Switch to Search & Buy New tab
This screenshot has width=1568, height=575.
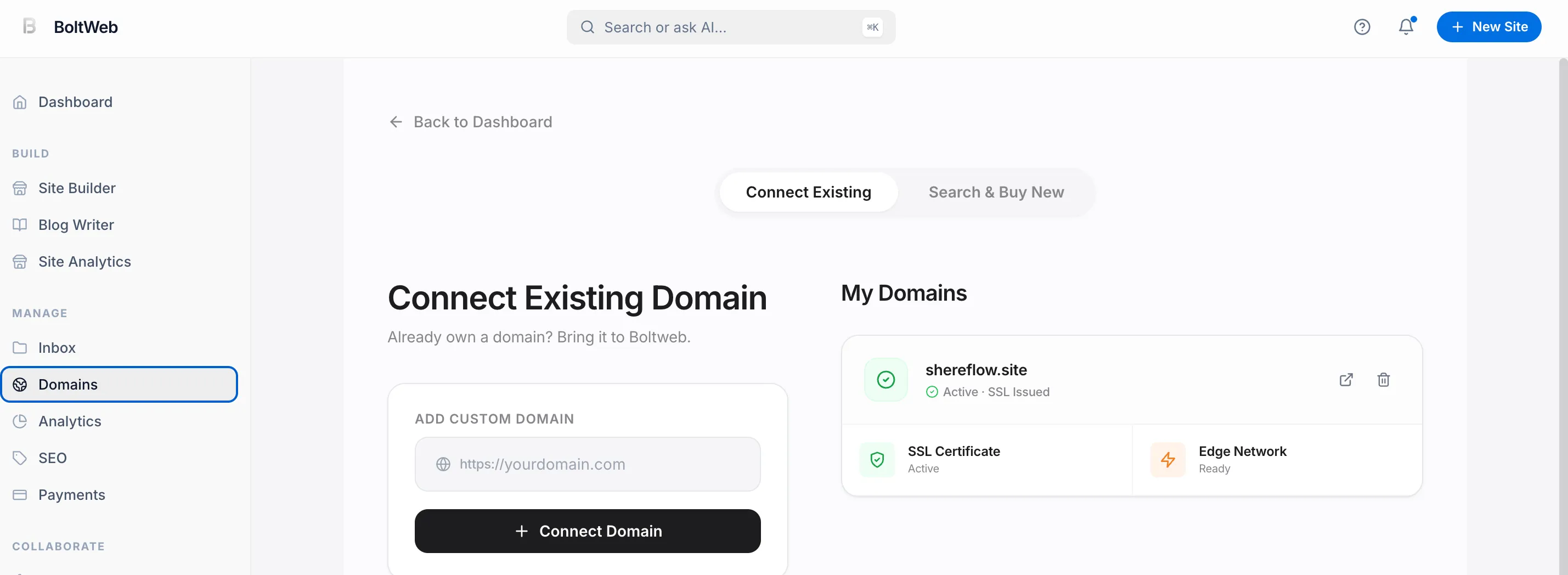pyautogui.click(x=996, y=192)
